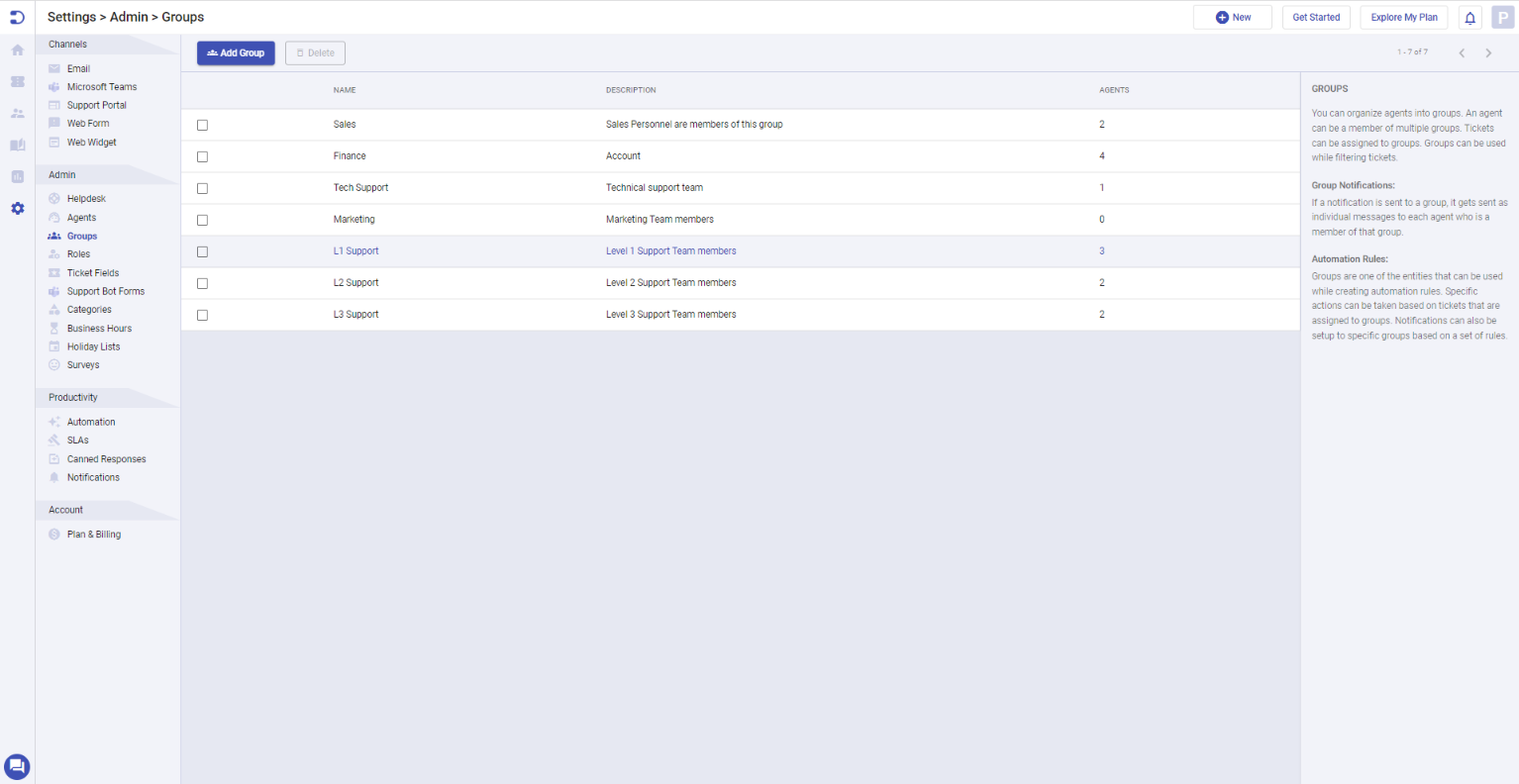The width and height of the screenshot is (1519, 784).
Task: Click the home icon in left rail
Action: tap(18, 49)
